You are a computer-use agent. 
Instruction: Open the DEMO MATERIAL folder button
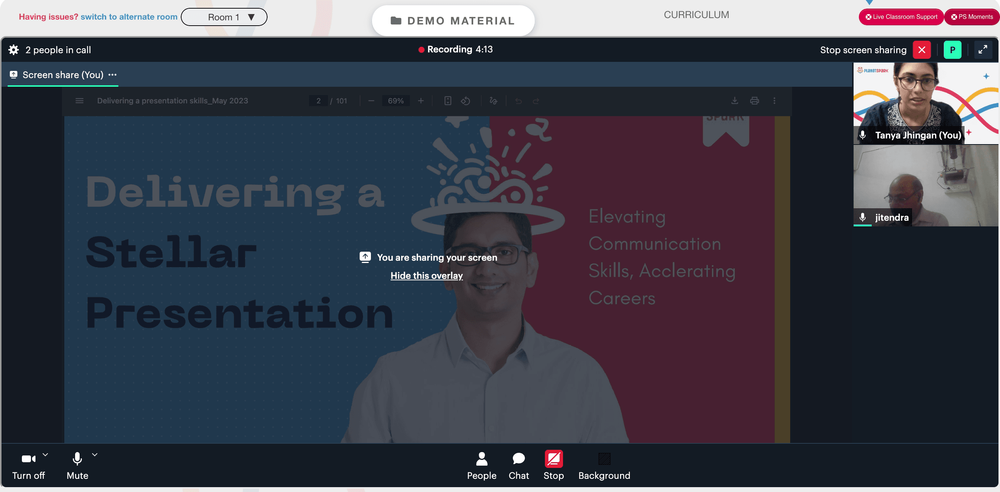click(x=453, y=20)
